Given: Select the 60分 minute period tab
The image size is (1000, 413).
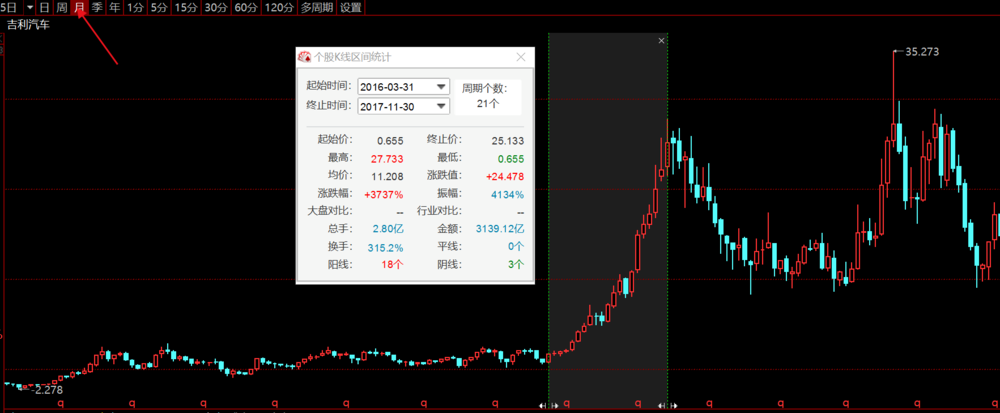Looking at the screenshot, I should point(246,7).
